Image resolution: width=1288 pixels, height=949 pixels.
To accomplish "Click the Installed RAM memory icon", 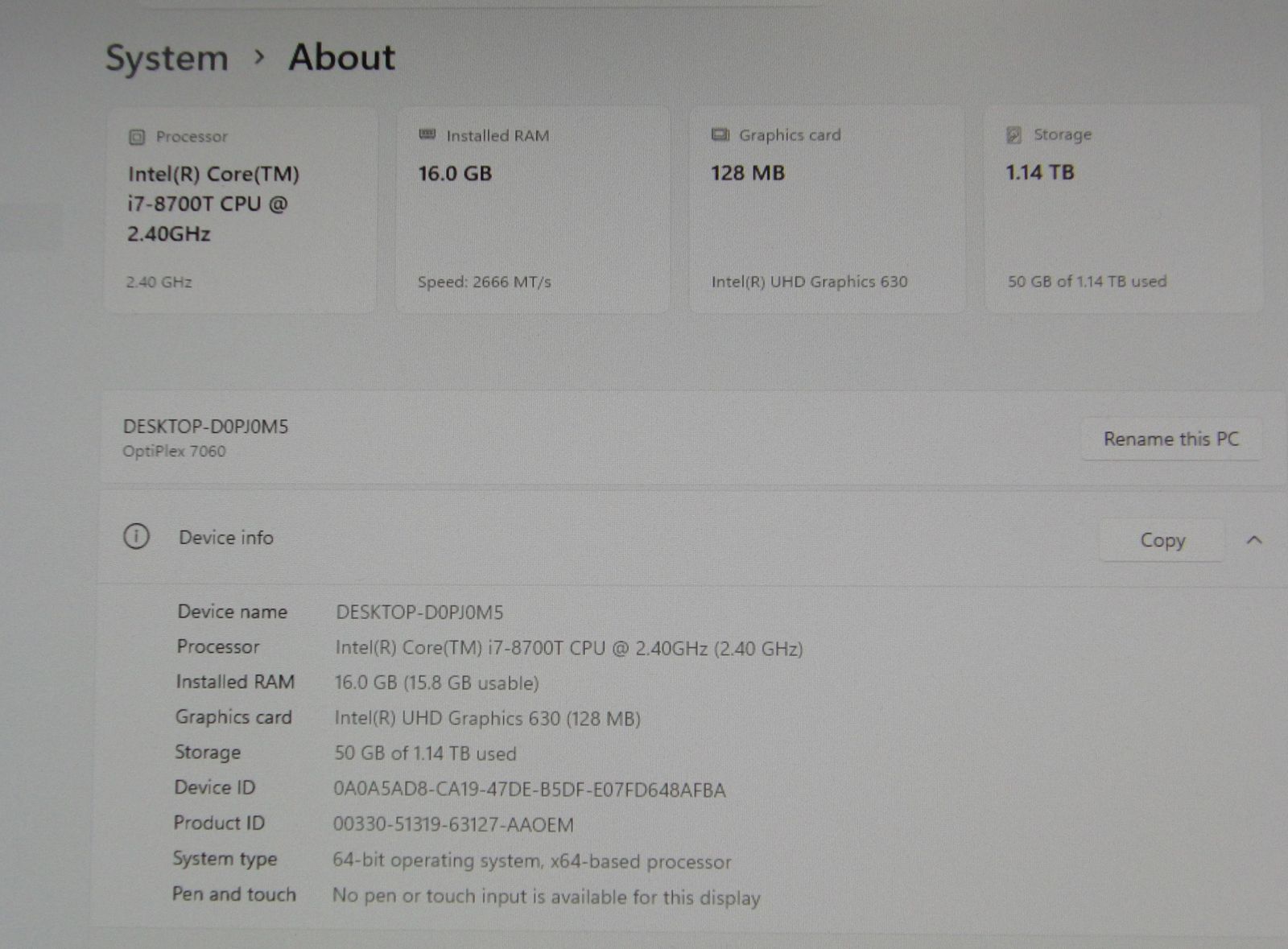I will point(427,134).
